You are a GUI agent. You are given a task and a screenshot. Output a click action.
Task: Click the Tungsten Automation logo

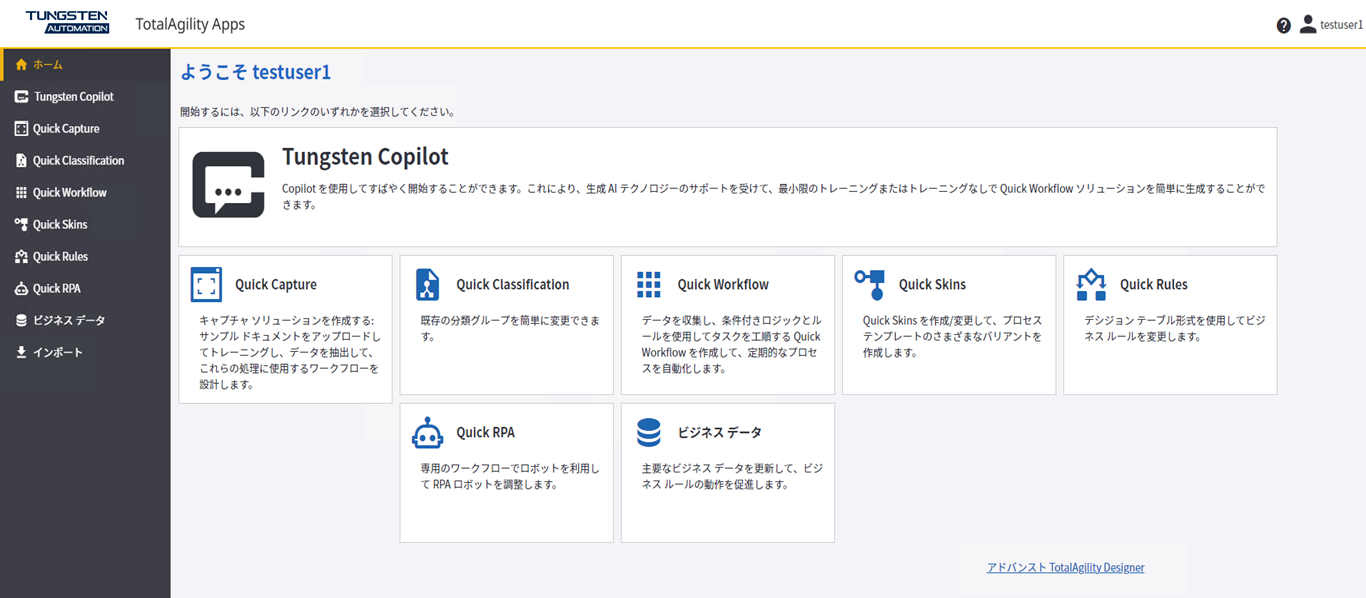(x=67, y=22)
